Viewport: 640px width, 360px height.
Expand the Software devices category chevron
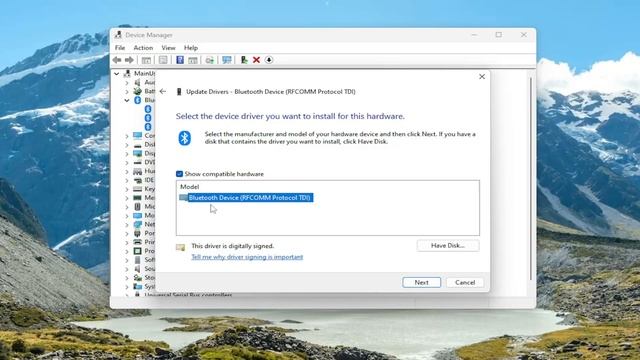point(127,260)
